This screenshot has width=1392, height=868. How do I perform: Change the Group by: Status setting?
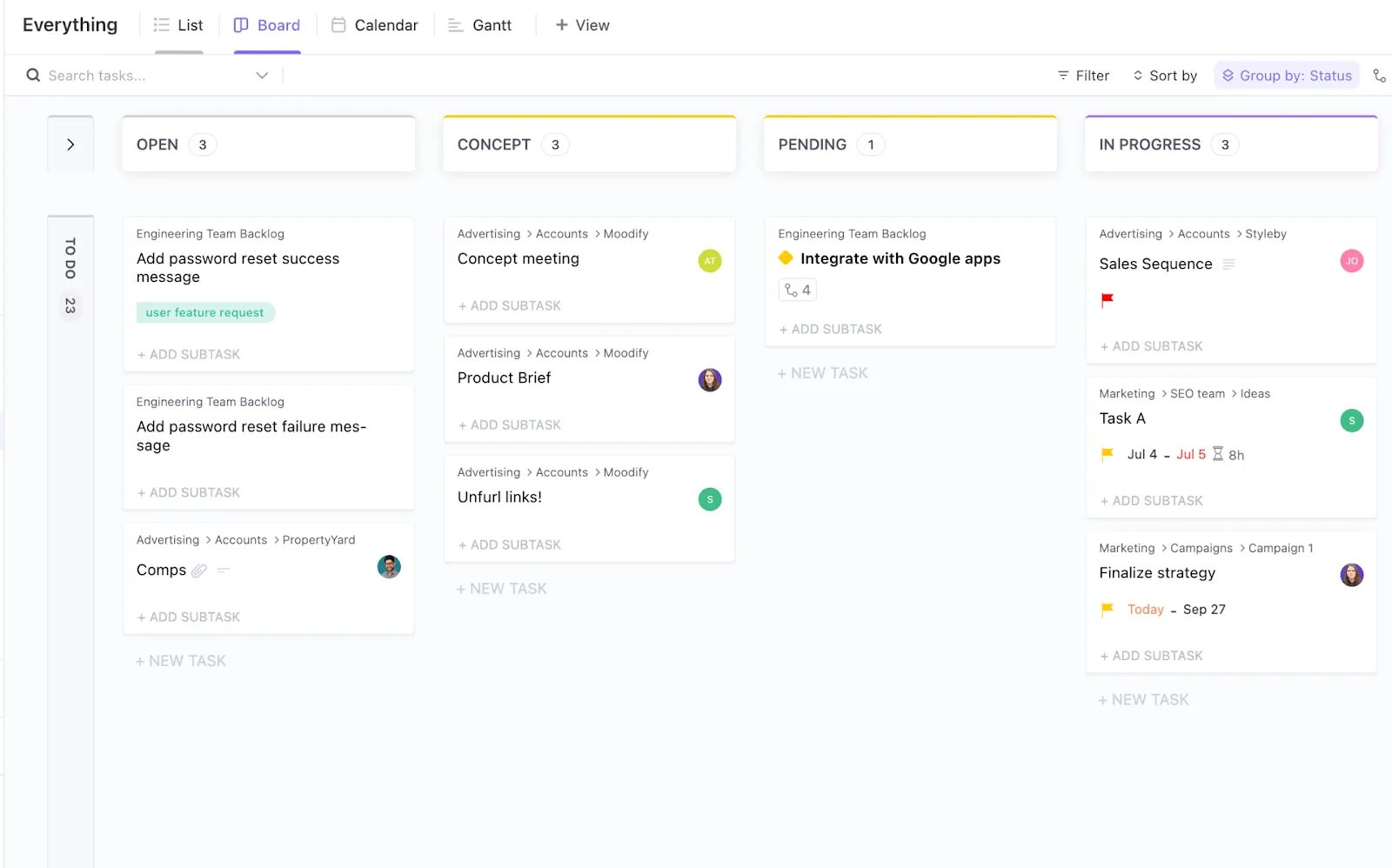1287,76
